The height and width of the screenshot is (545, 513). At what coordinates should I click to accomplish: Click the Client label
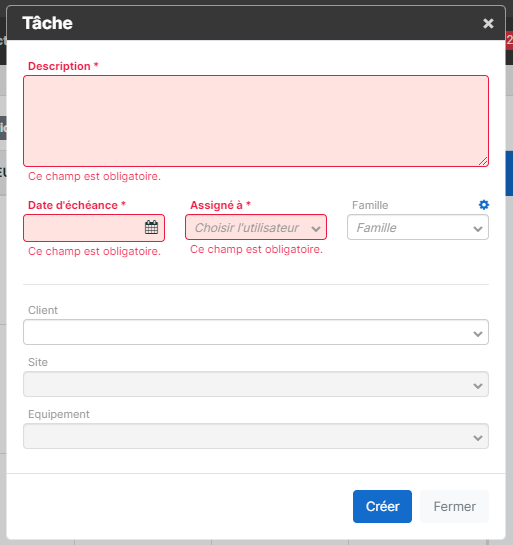(x=43, y=310)
